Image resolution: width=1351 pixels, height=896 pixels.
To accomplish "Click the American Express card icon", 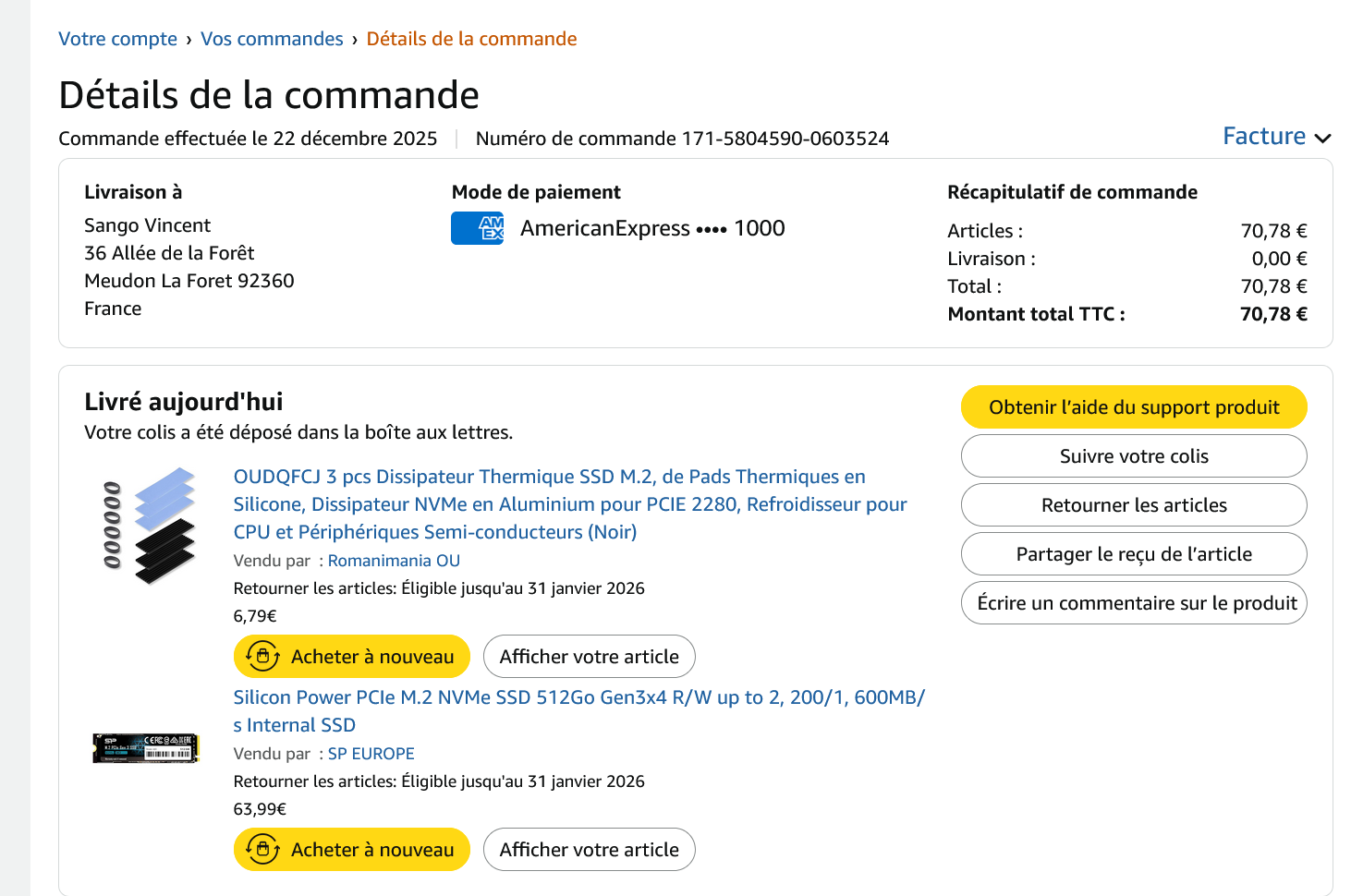I will point(477,228).
